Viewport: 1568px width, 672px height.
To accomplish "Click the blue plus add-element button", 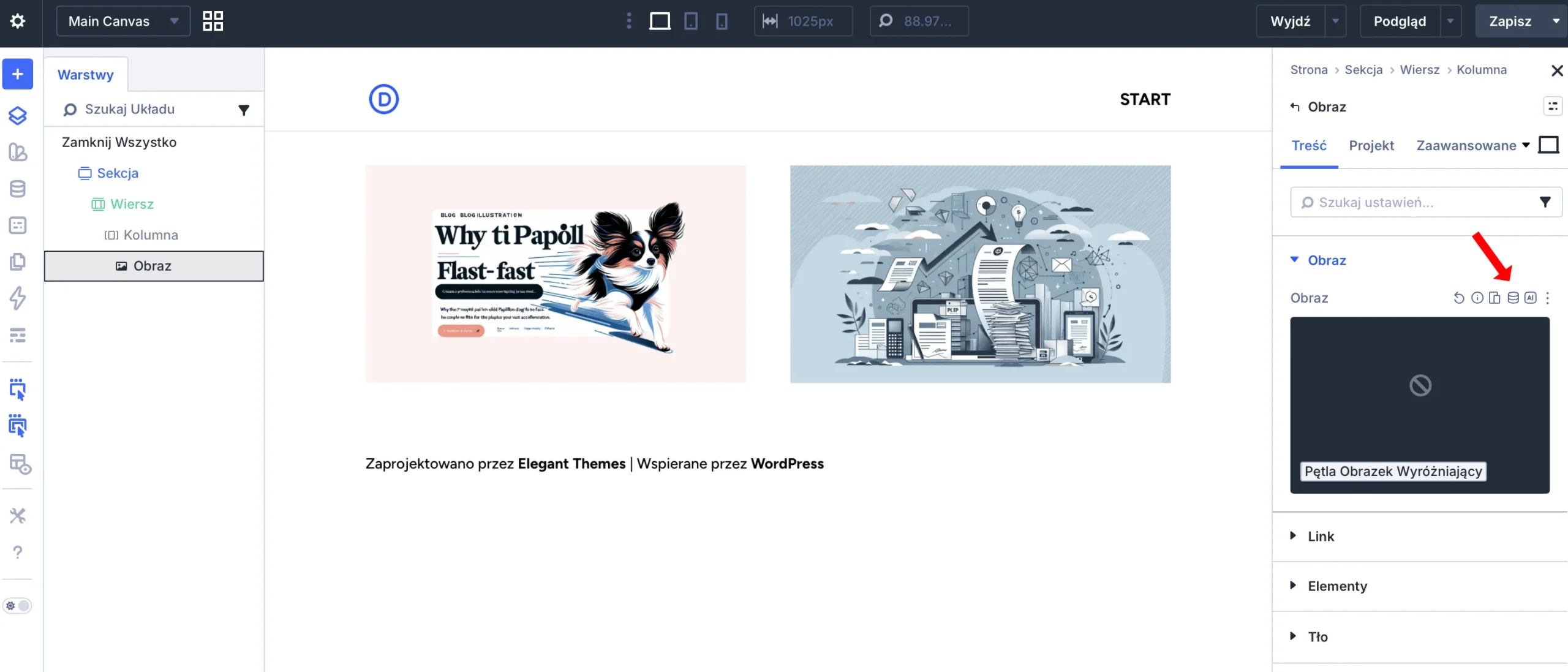I will coord(18,74).
